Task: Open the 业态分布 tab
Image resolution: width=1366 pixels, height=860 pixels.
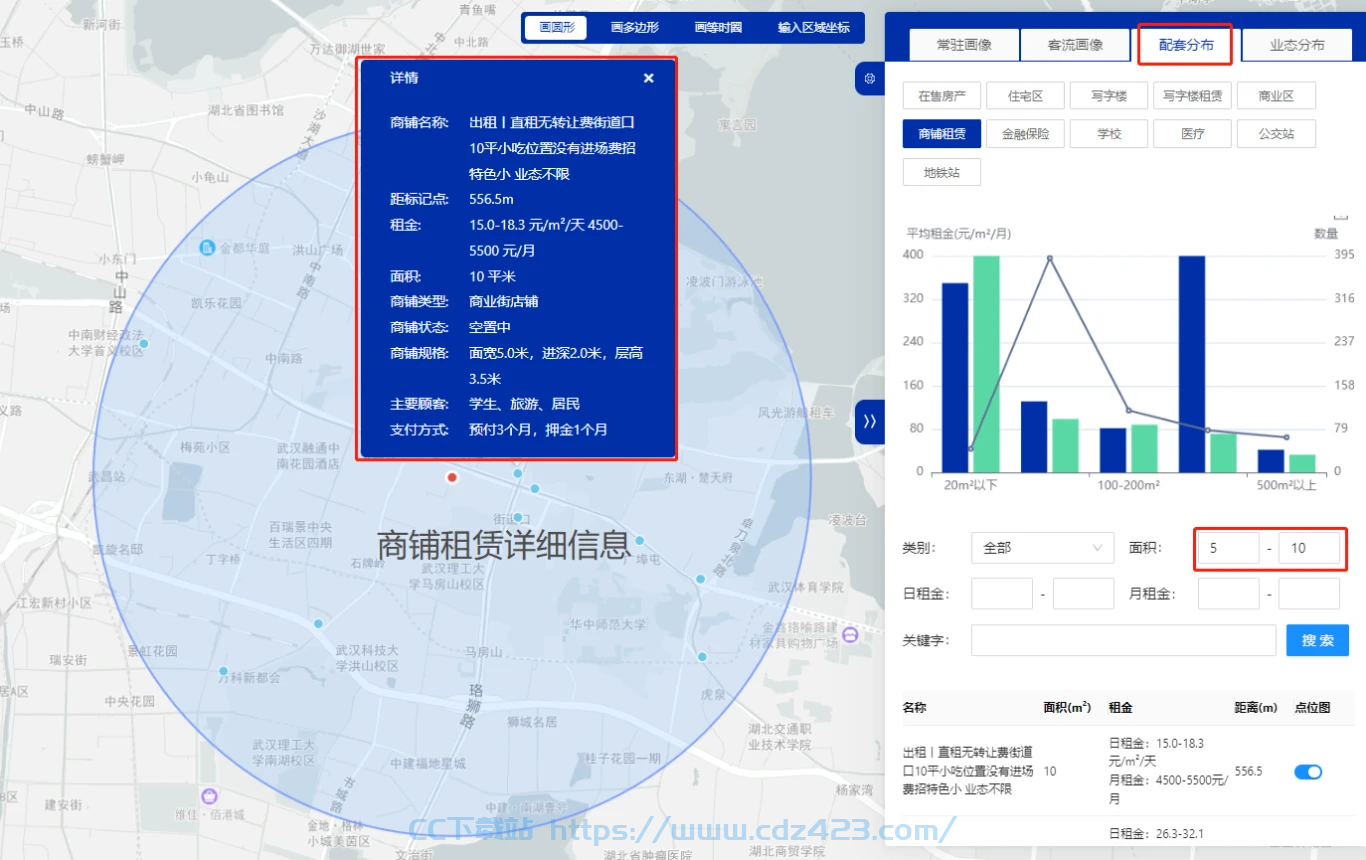Action: click(x=1297, y=45)
